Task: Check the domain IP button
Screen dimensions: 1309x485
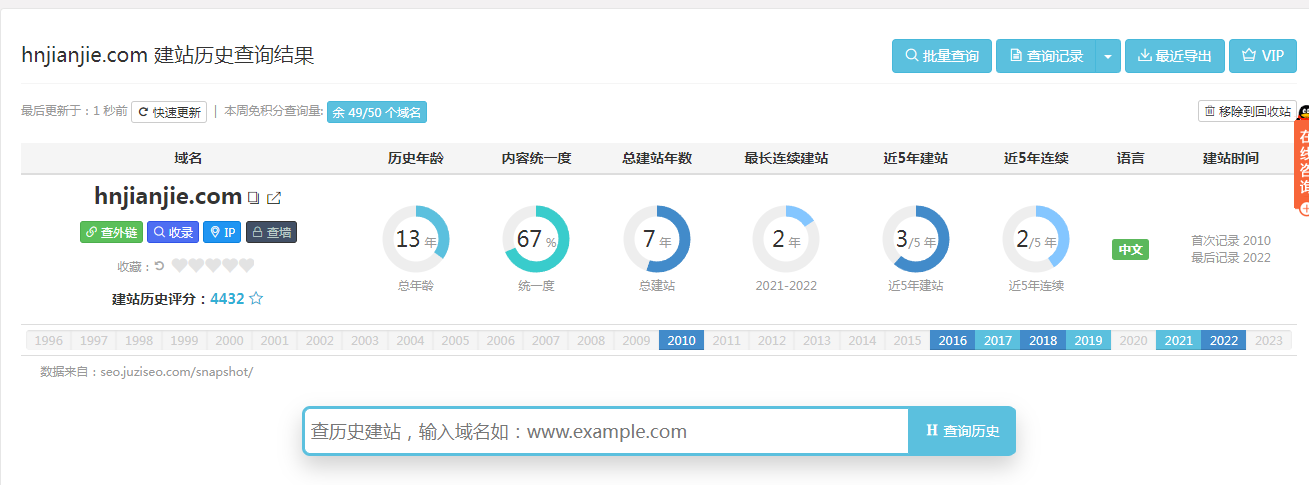Action: pos(222,232)
